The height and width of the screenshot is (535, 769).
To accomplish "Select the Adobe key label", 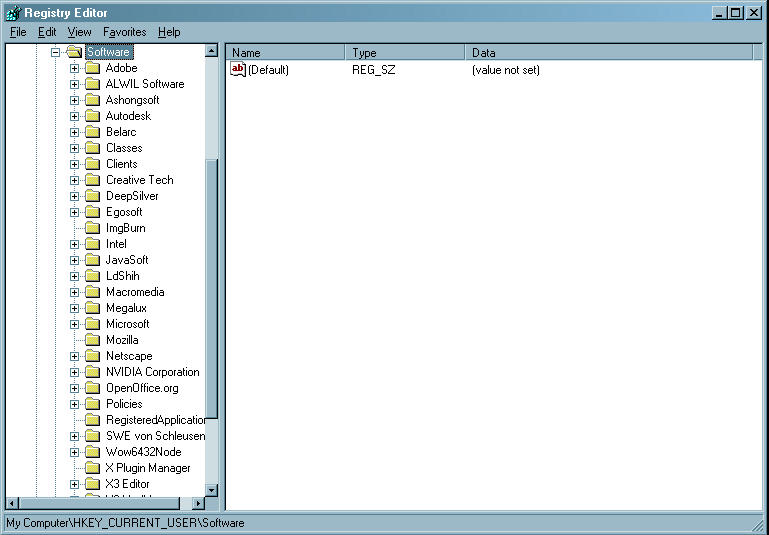I will tap(121, 68).
